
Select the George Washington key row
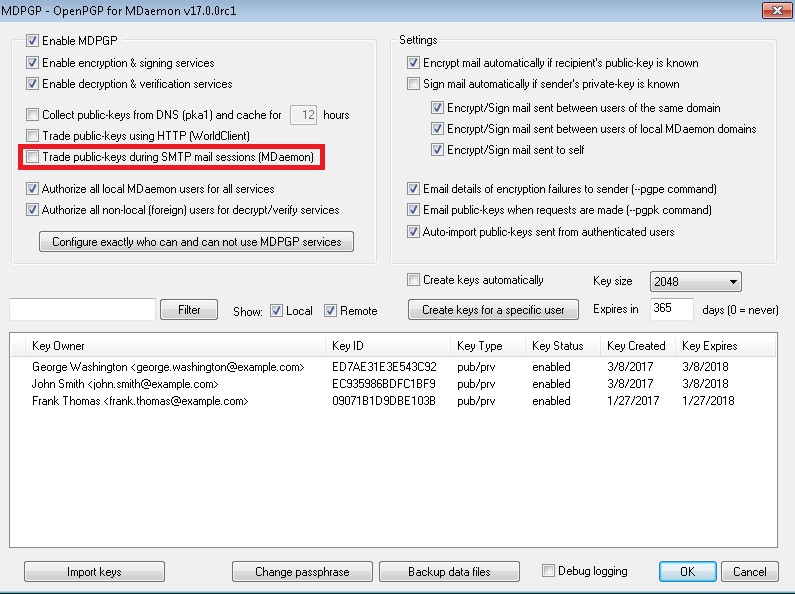click(x=393, y=366)
